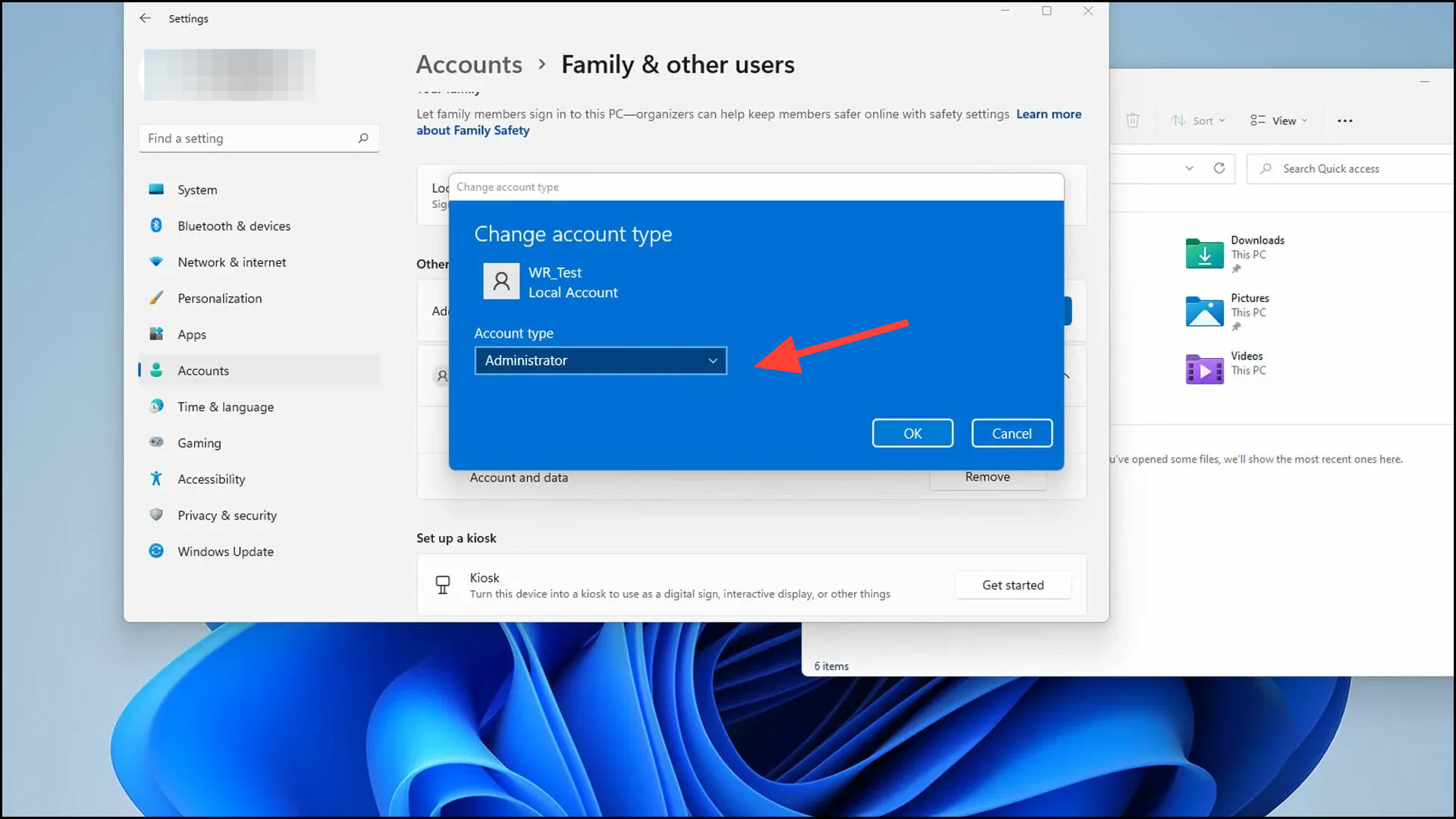This screenshot has height=819, width=1456.
Task: Click the Privacy & security shield icon
Action: coord(156,515)
